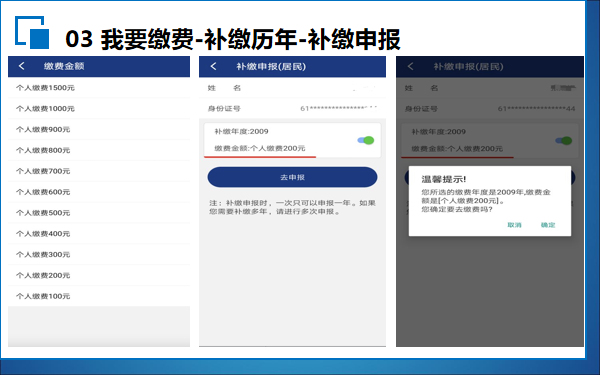Toggle the 2009 year switch in middle screen

366,140
